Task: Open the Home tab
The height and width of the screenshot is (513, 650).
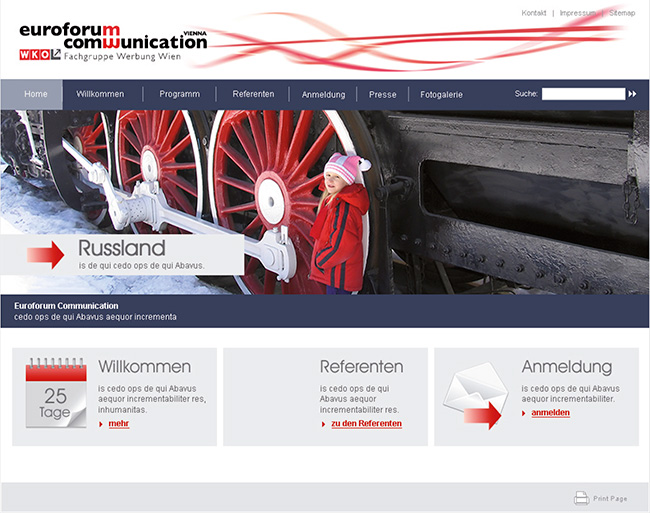Action: [x=36, y=94]
